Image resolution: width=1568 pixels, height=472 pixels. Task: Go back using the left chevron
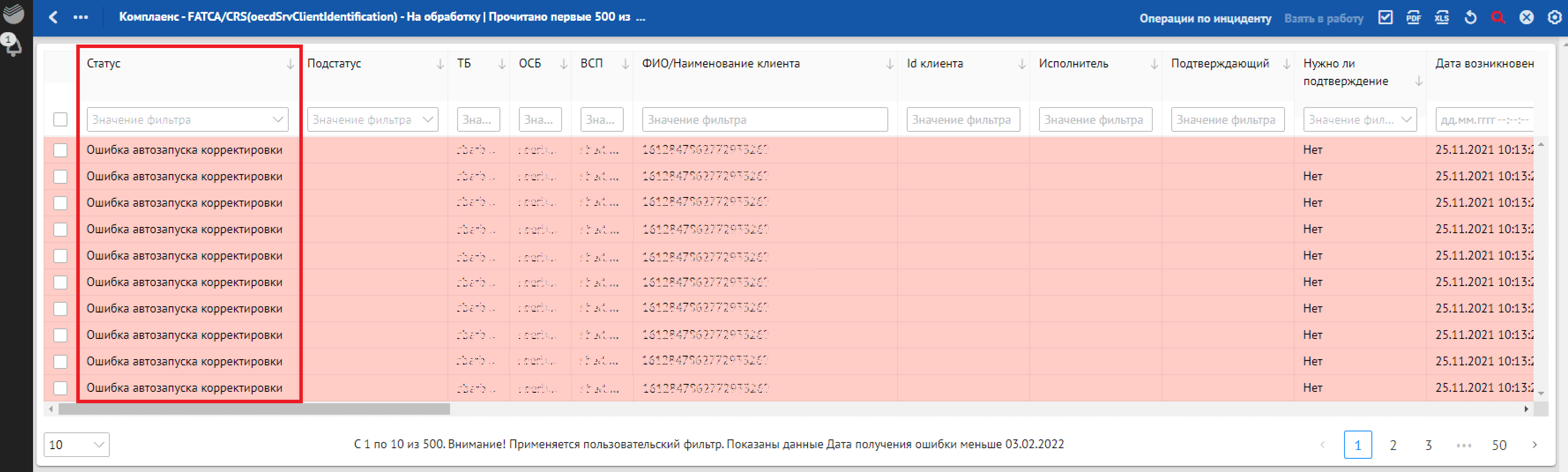pyautogui.click(x=54, y=17)
